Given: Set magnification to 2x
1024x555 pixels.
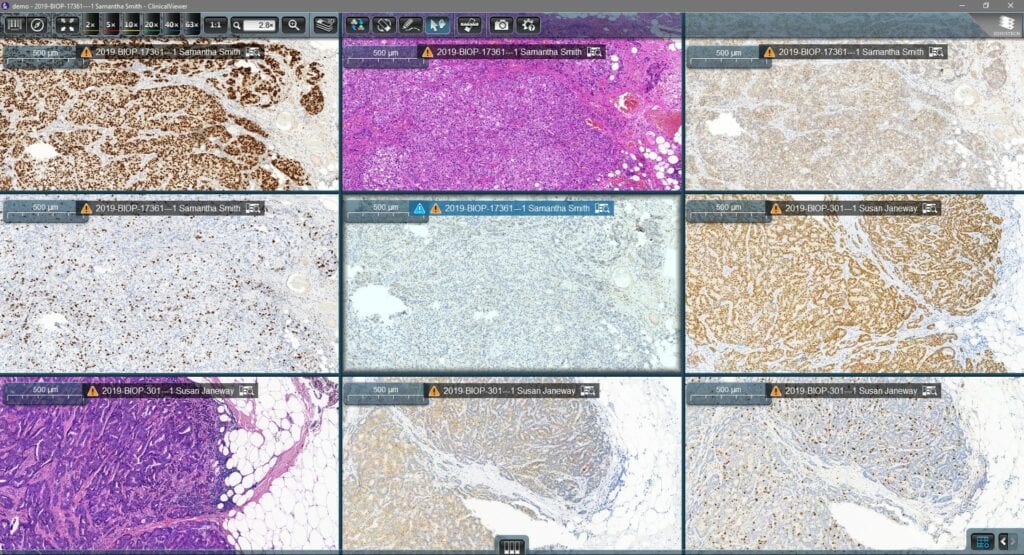Looking at the screenshot, I should click(91, 25).
